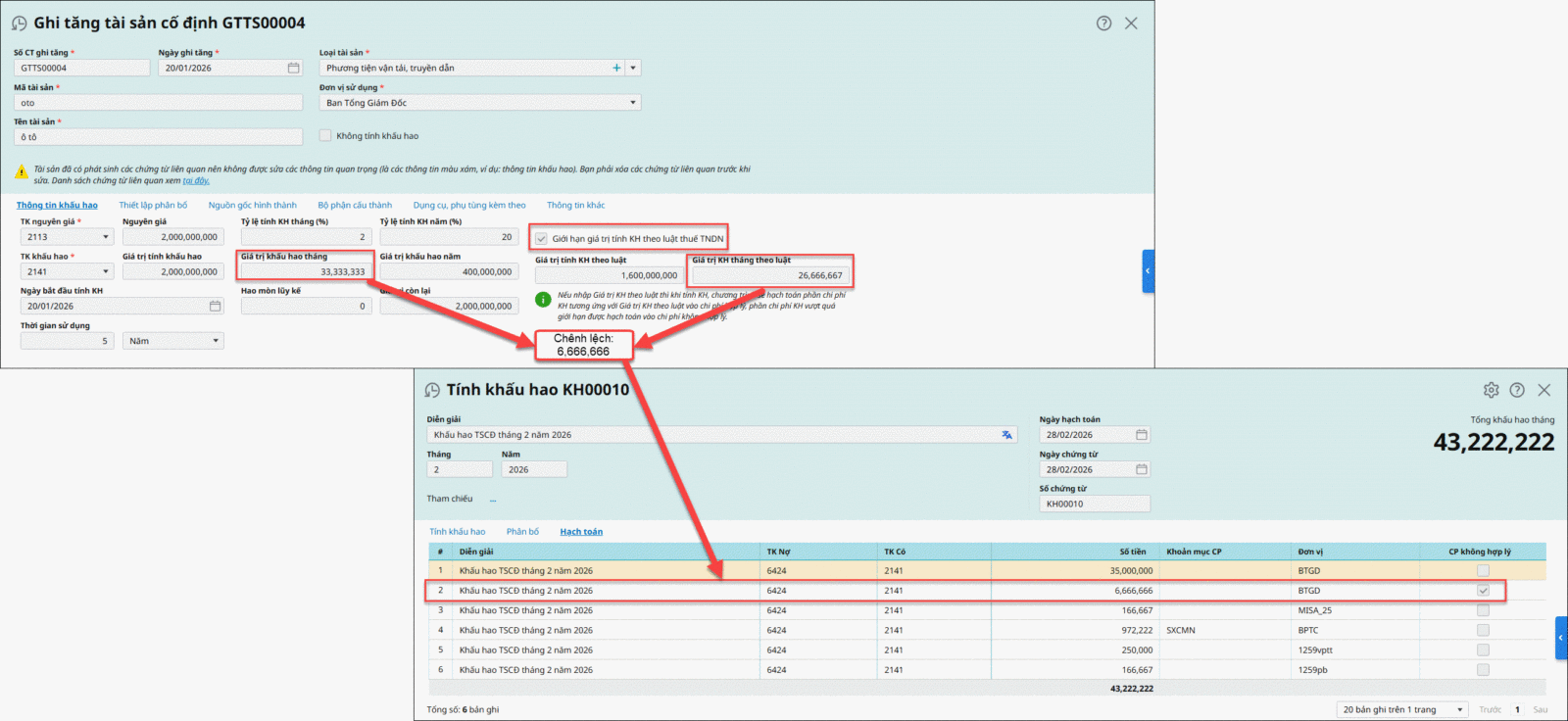Open settings gear in Tính khấu hao dialog

point(1491,390)
